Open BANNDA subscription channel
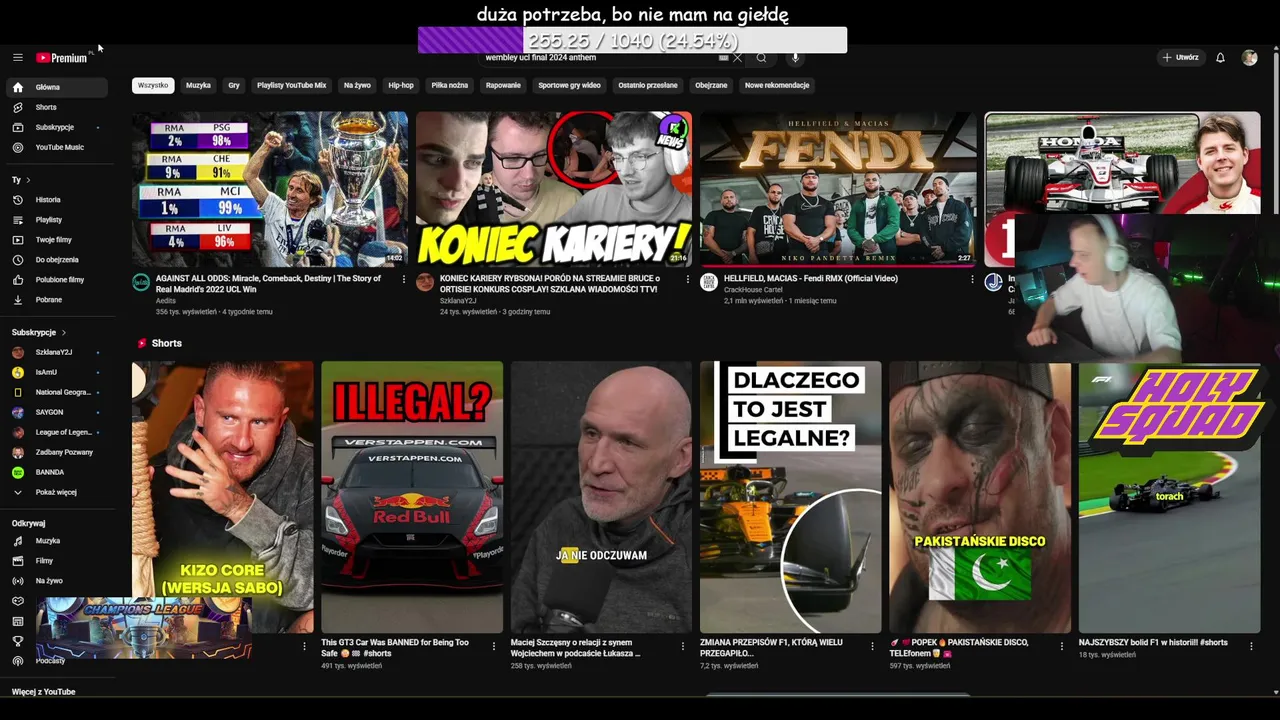This screenshot has width=1280, height=720. coord(59,472)
